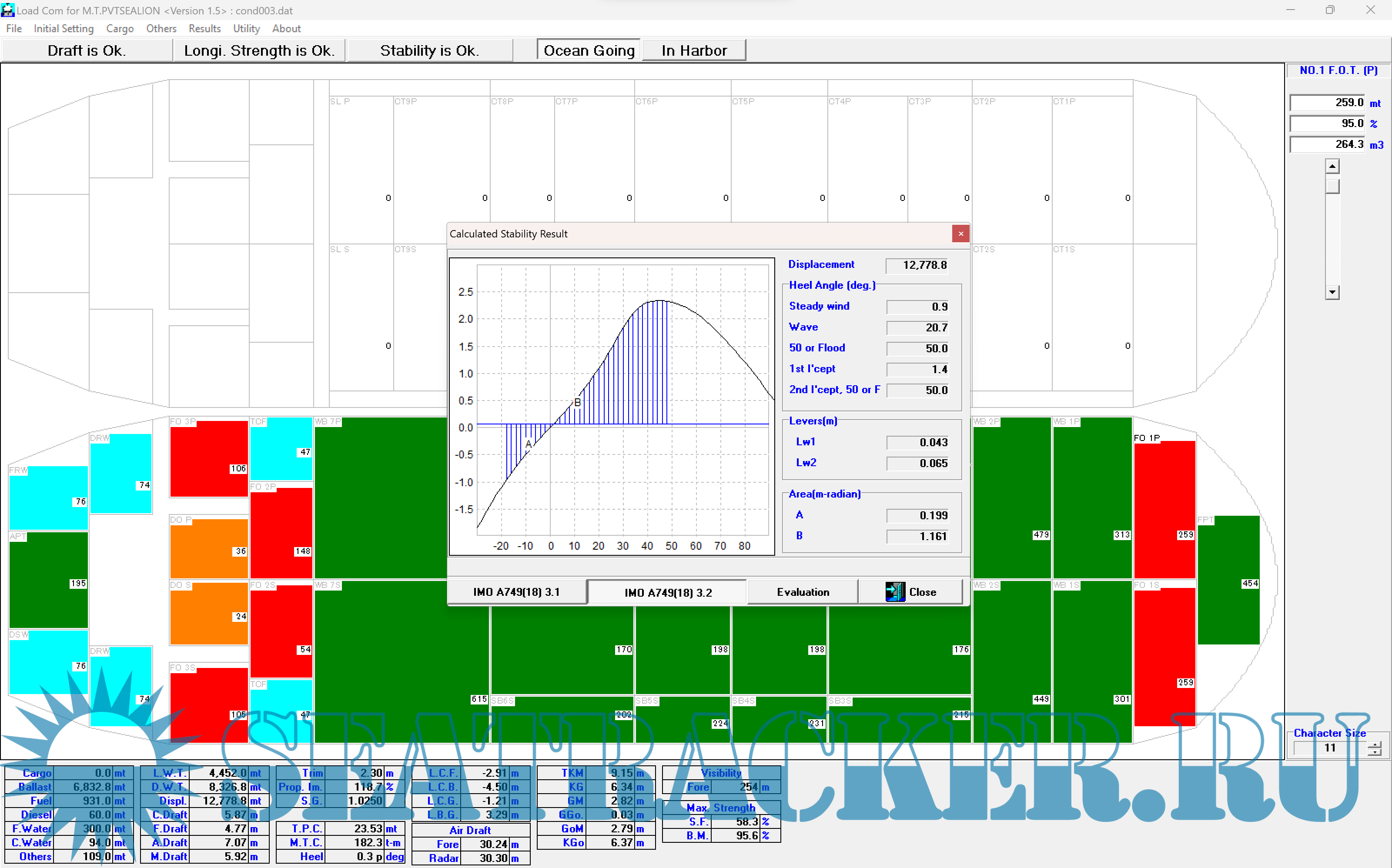The width and height of the screenshot is (1392, 868).
Task: Increase Character Size with stepper arrow
Action: [1374, 744]
